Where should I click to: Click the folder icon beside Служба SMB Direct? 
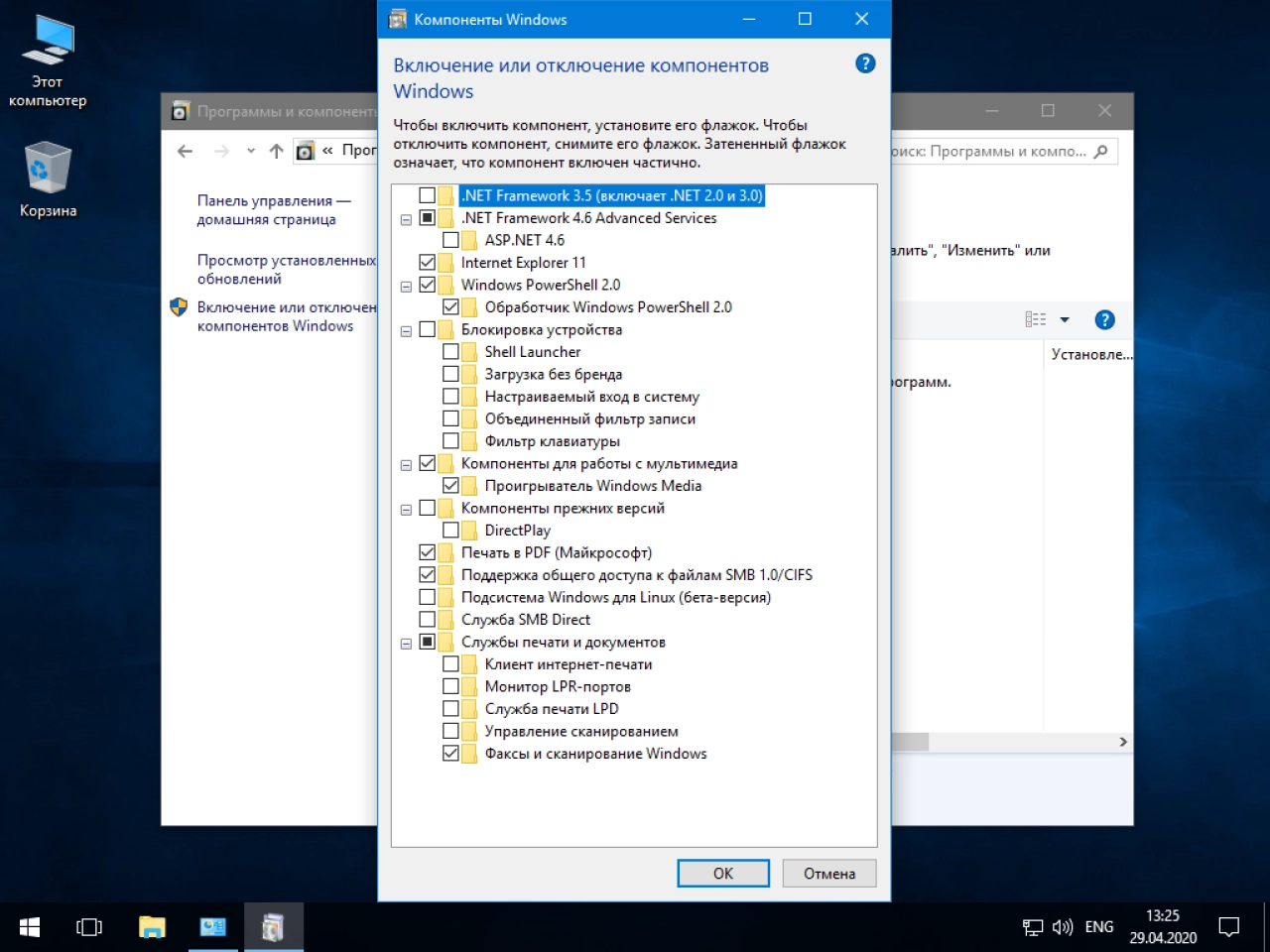coord(445,620)
